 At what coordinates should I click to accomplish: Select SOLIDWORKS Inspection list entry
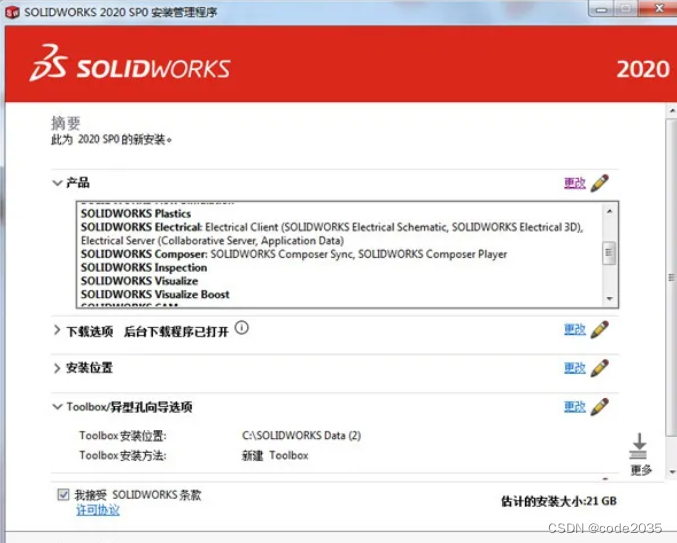click(x=144, y=268)
